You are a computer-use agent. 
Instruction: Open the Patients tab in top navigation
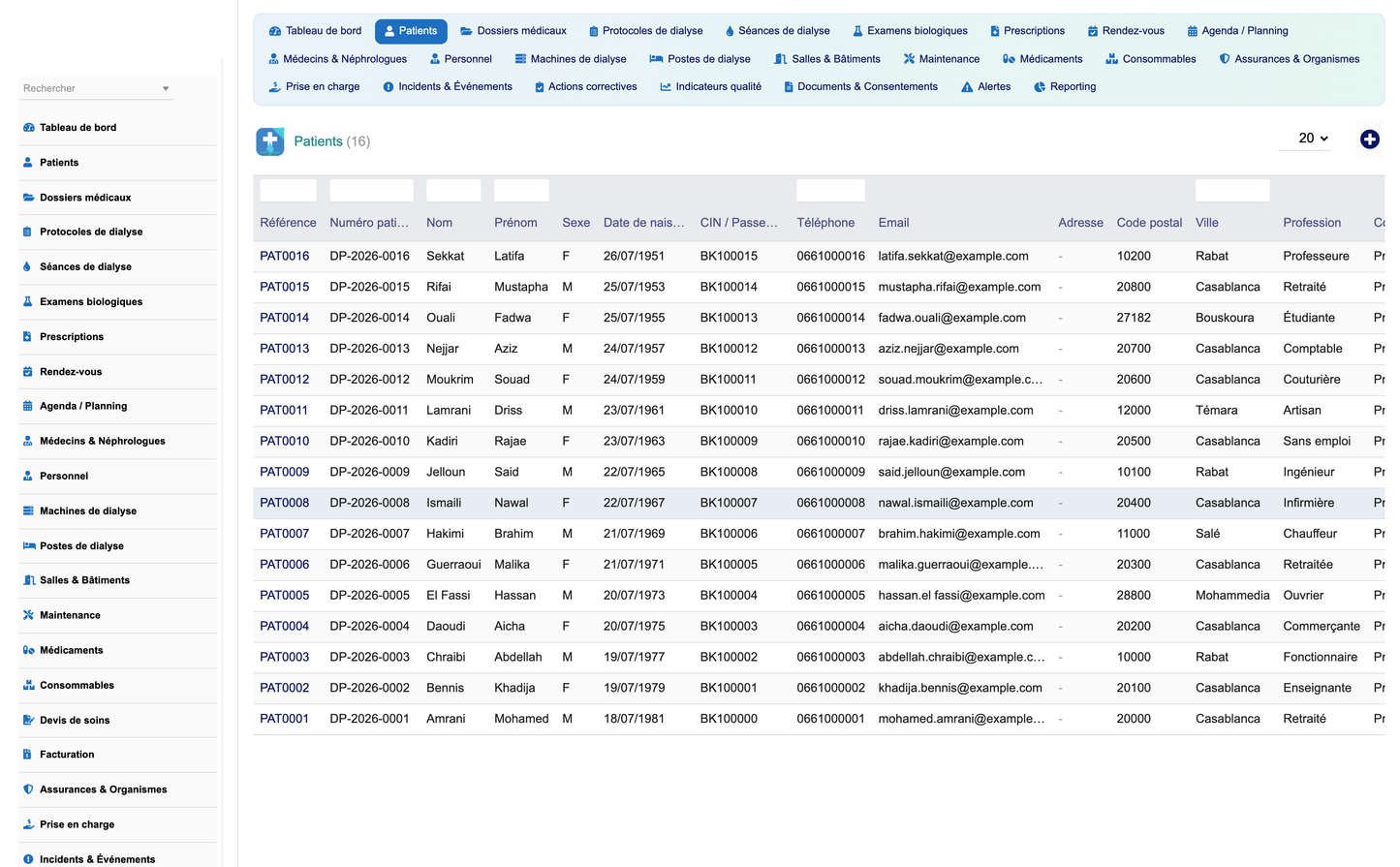[411, 31]
